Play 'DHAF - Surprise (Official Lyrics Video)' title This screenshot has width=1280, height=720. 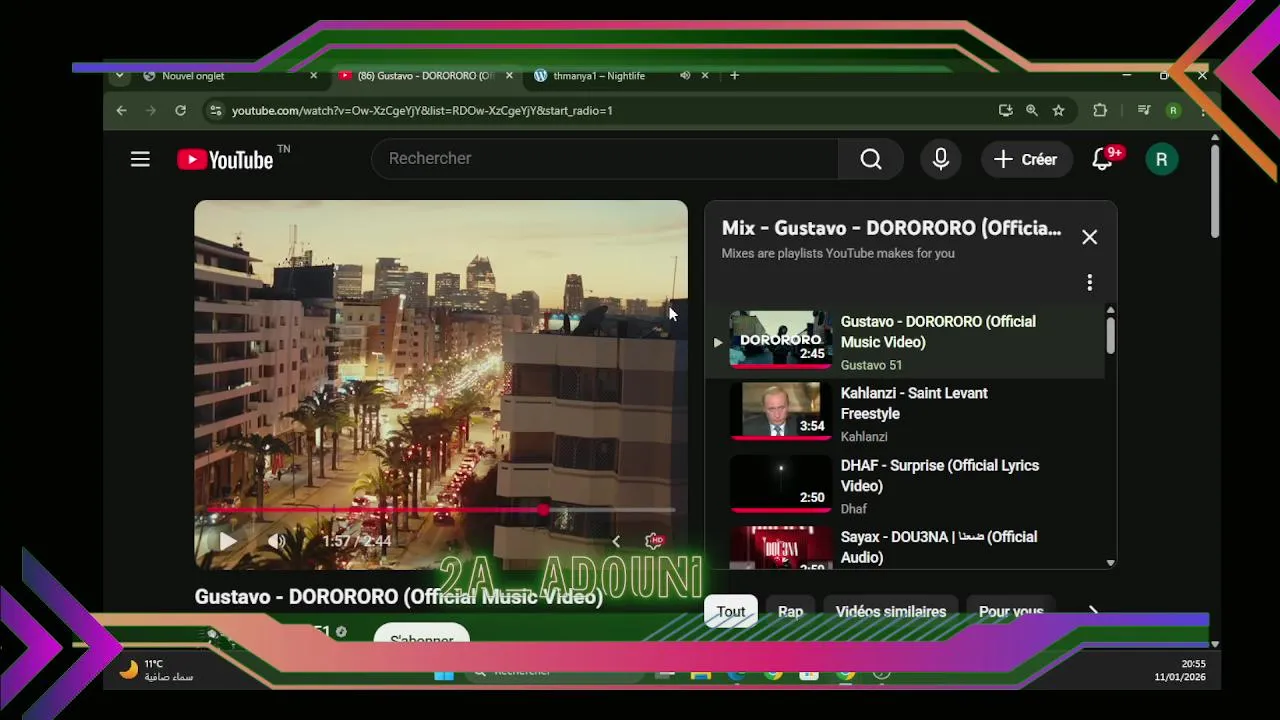pos(940,476)
